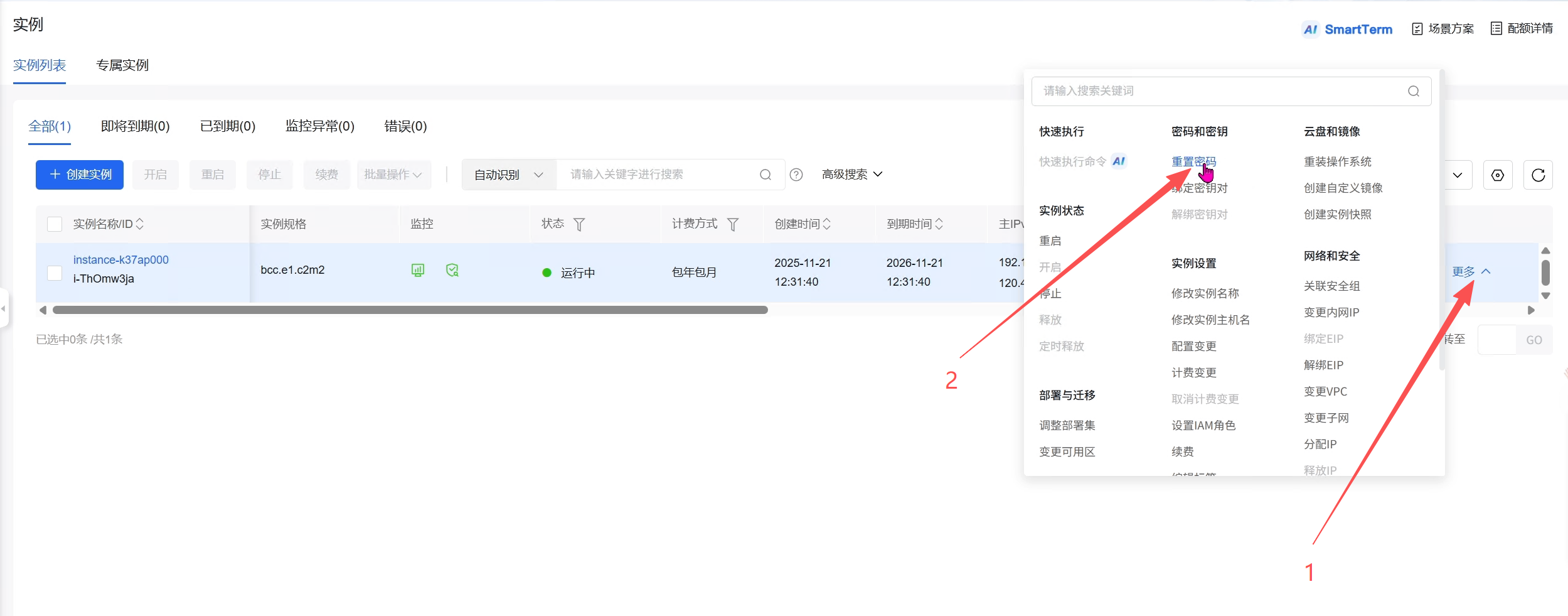
Task: View monitoring chart icon for instance-k37ap000
Action: coord(418,270)
